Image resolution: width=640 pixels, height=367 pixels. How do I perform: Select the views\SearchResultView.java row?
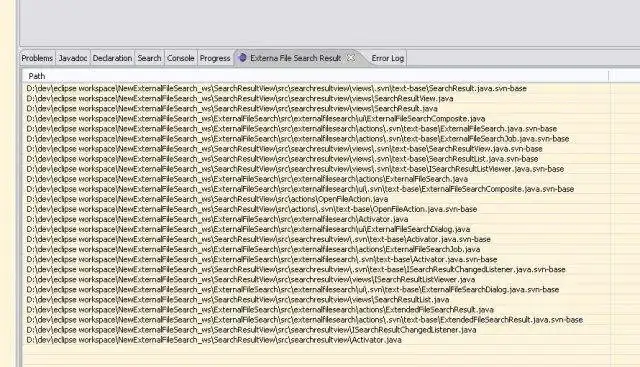tap(315, 98)
